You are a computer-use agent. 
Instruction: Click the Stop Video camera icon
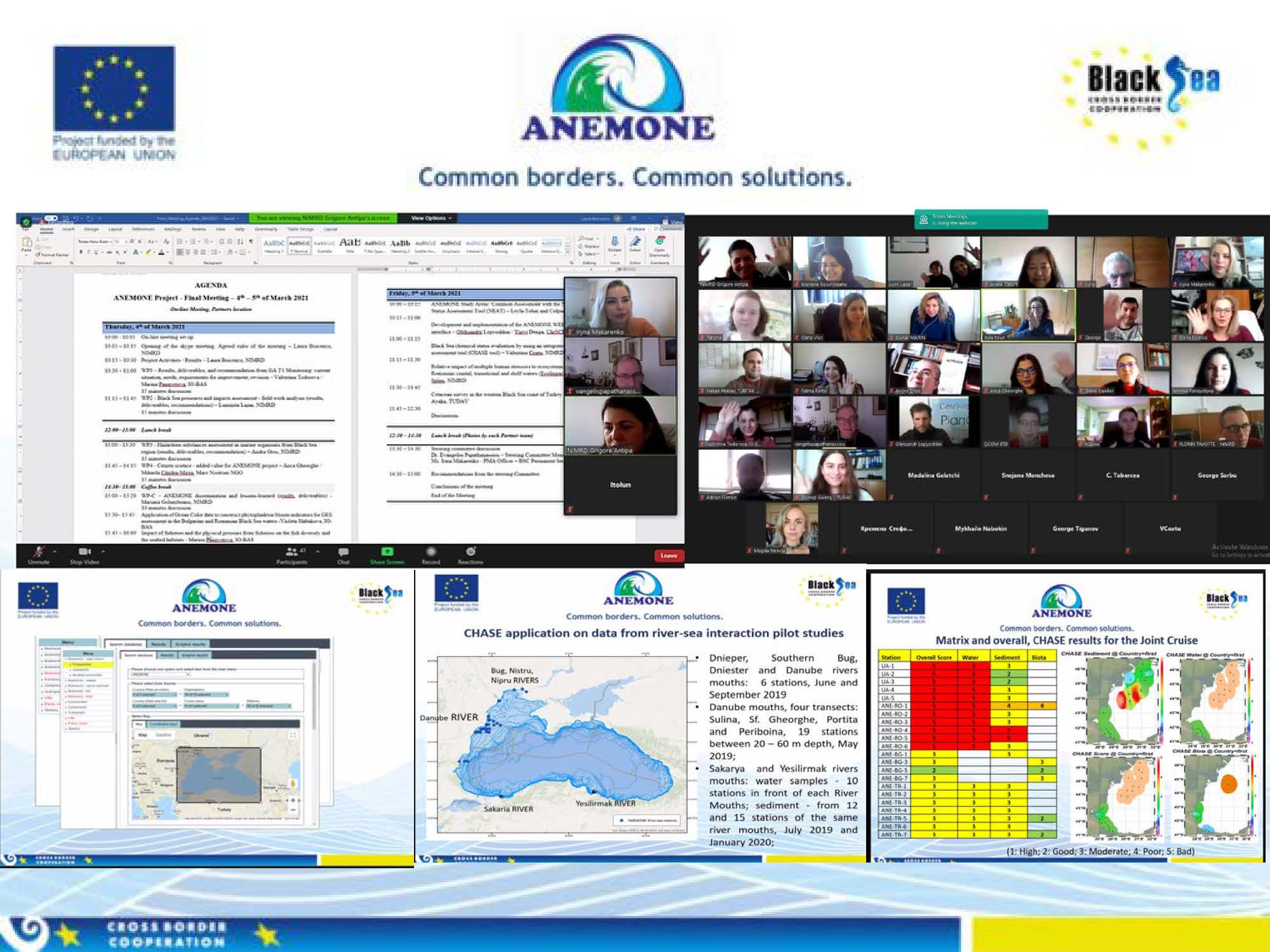(84, 552)
